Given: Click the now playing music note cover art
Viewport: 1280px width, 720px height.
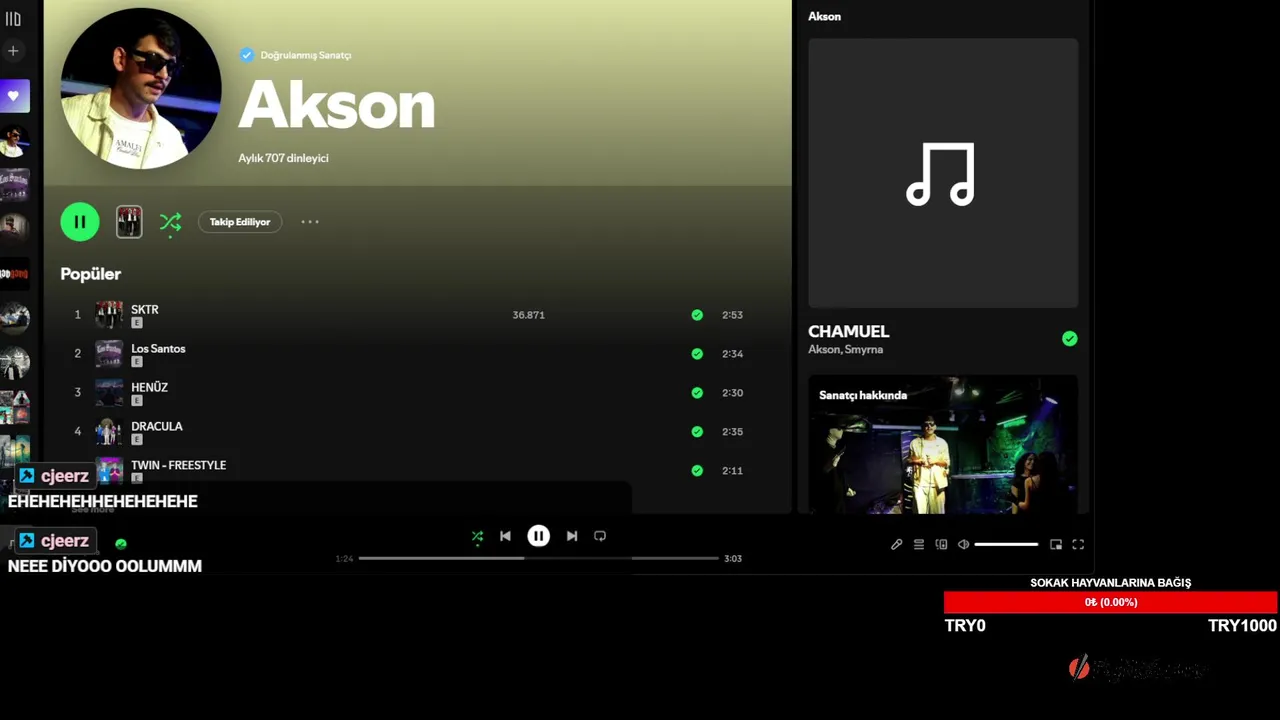Looking at the screenshot, I should (943, 173).
